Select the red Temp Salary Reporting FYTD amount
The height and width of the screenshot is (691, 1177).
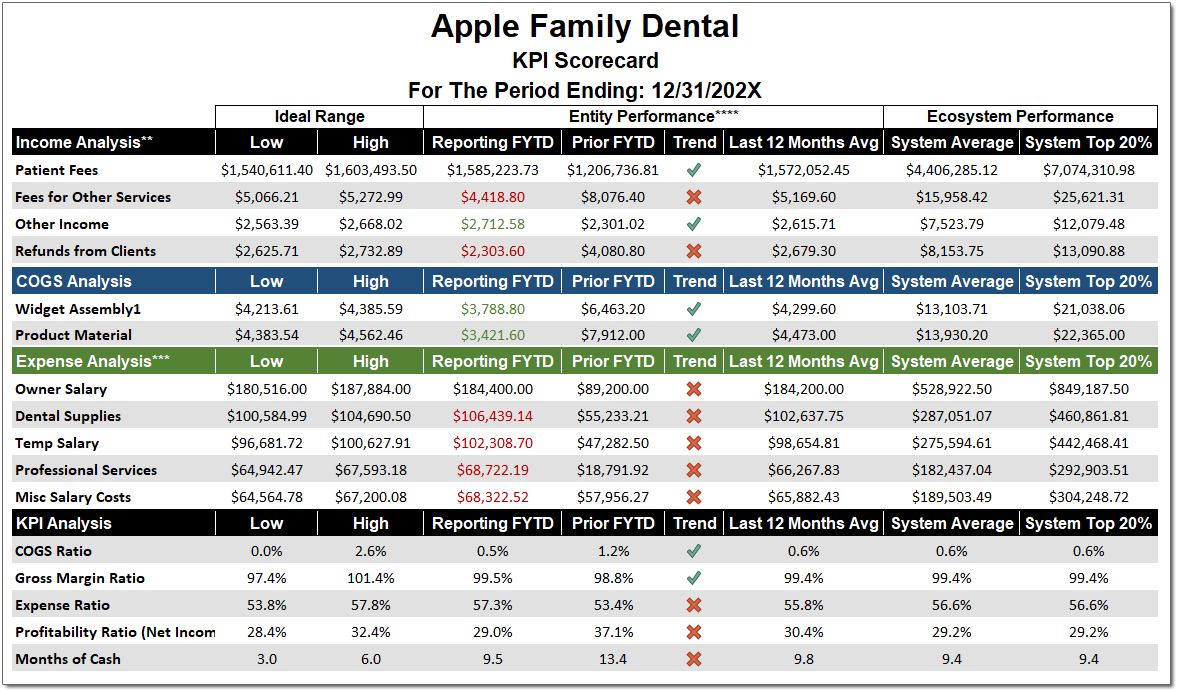tap(492, 443)
